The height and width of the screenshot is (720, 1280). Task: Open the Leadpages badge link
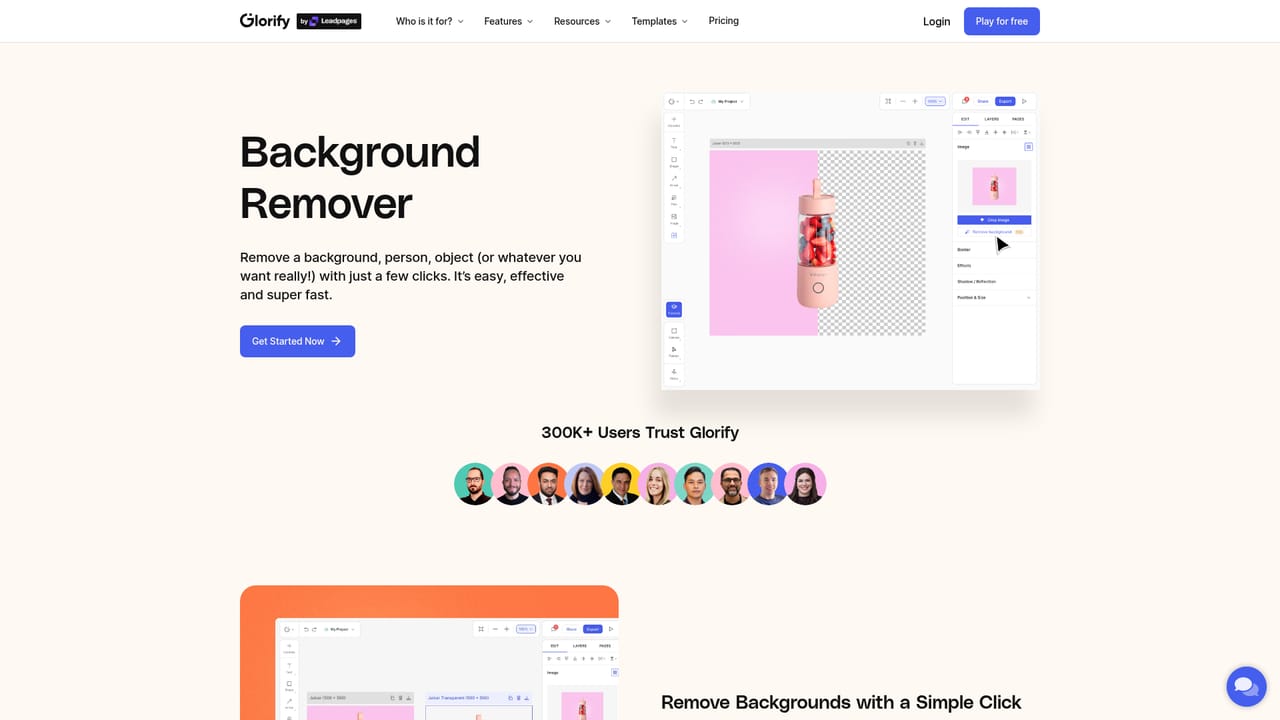[x=329, y=21]
